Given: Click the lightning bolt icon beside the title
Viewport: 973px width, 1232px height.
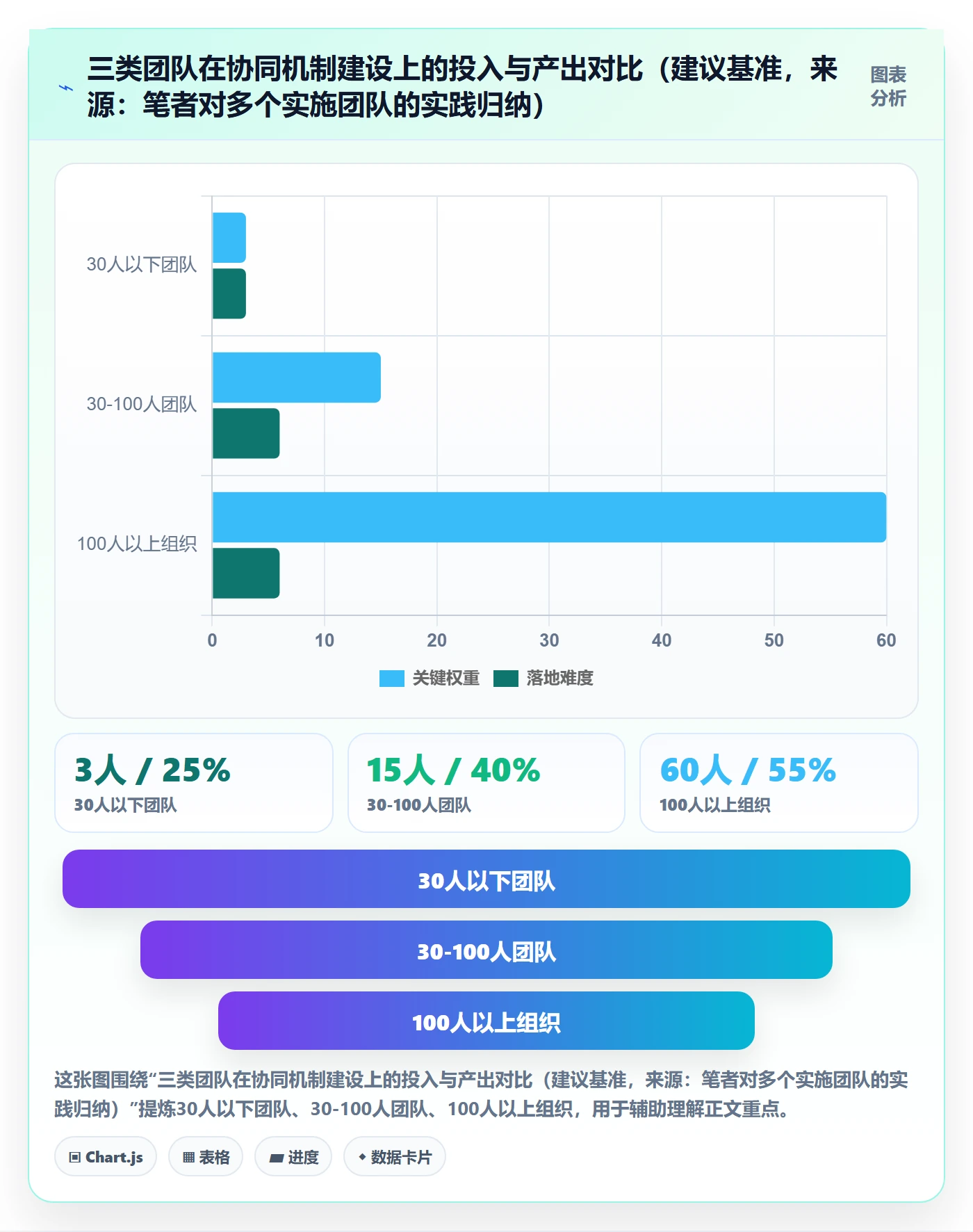Looking at the screenshot, I should click(x=66, y=88).
